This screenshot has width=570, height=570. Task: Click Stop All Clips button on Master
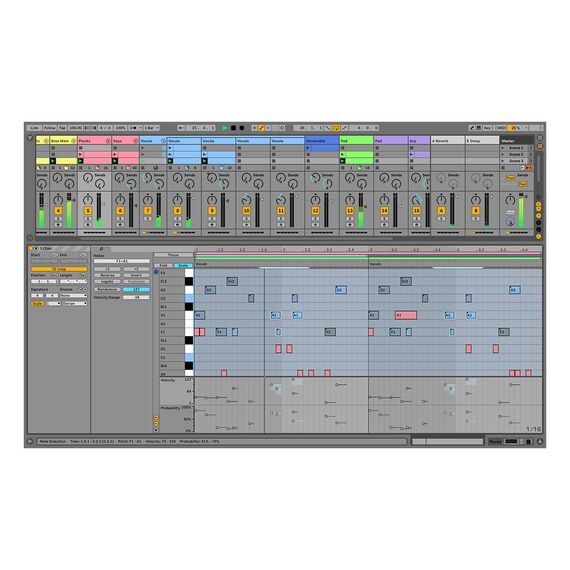tap(503, 168)
